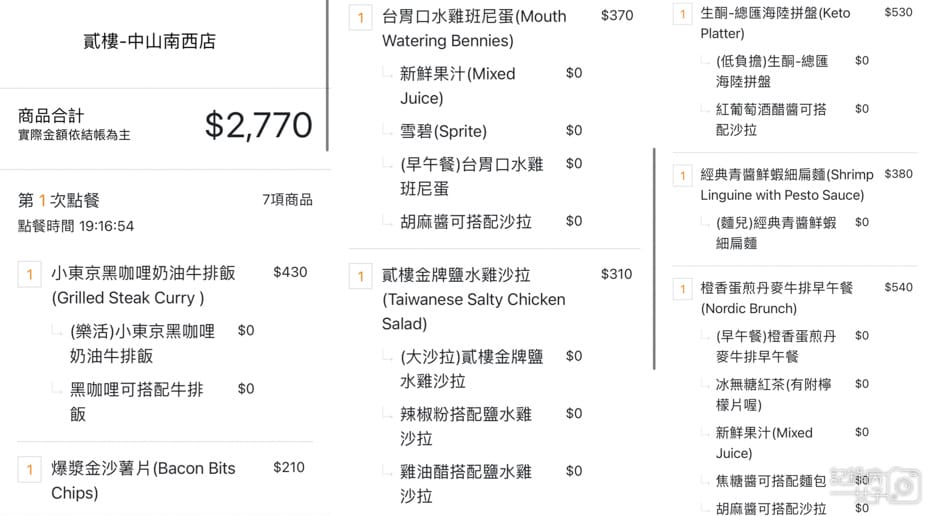The width and height of the screenshot is (933, 516).
Task: Select the 貳樓-中山南西店 store header
Action: pos(149,42)
